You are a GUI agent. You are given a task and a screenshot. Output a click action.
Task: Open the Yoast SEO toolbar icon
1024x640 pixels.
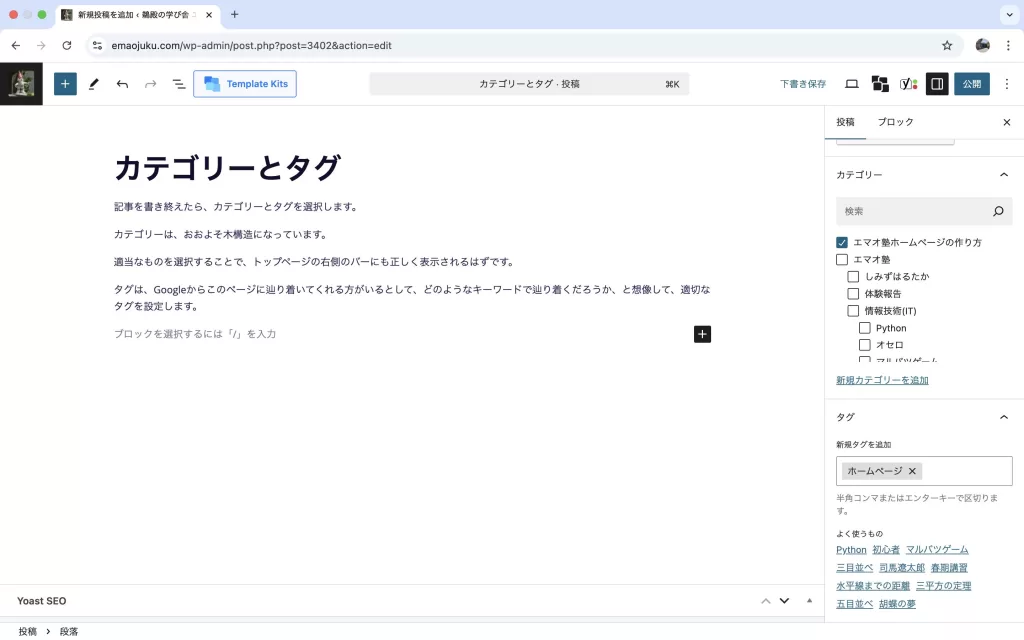[908, 84]
